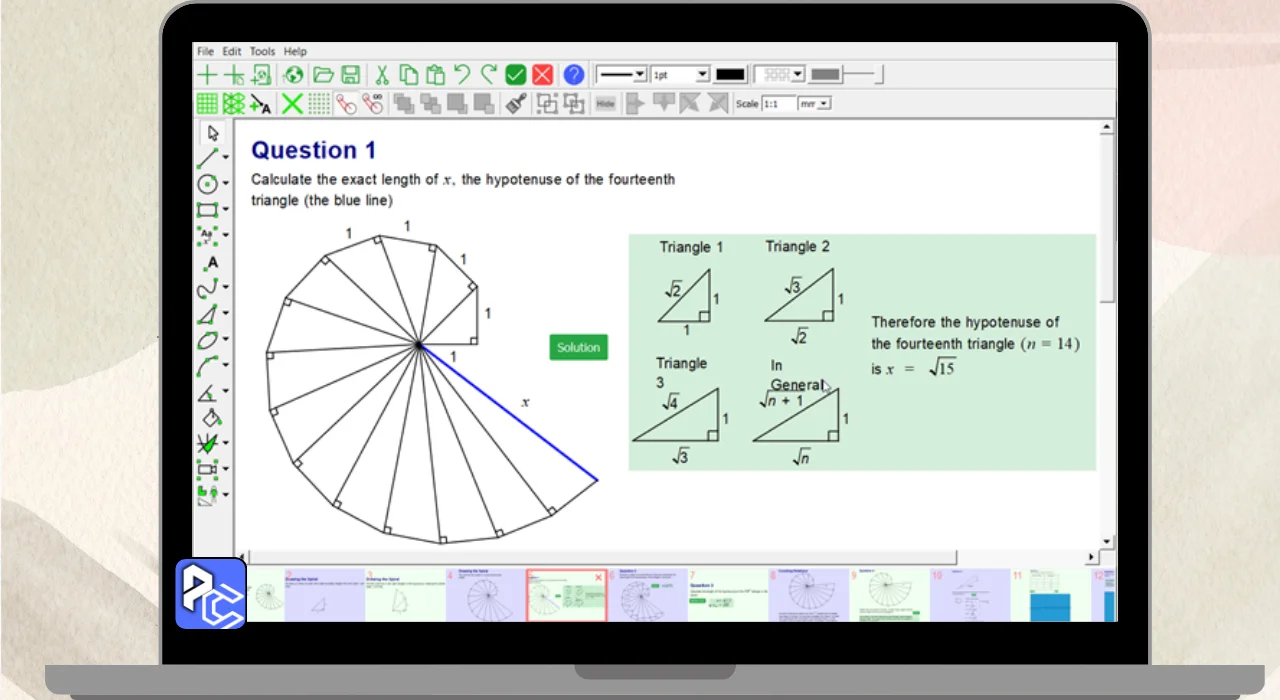
Task: Click the Question 1 heading
Action: (x=313, y=150)
